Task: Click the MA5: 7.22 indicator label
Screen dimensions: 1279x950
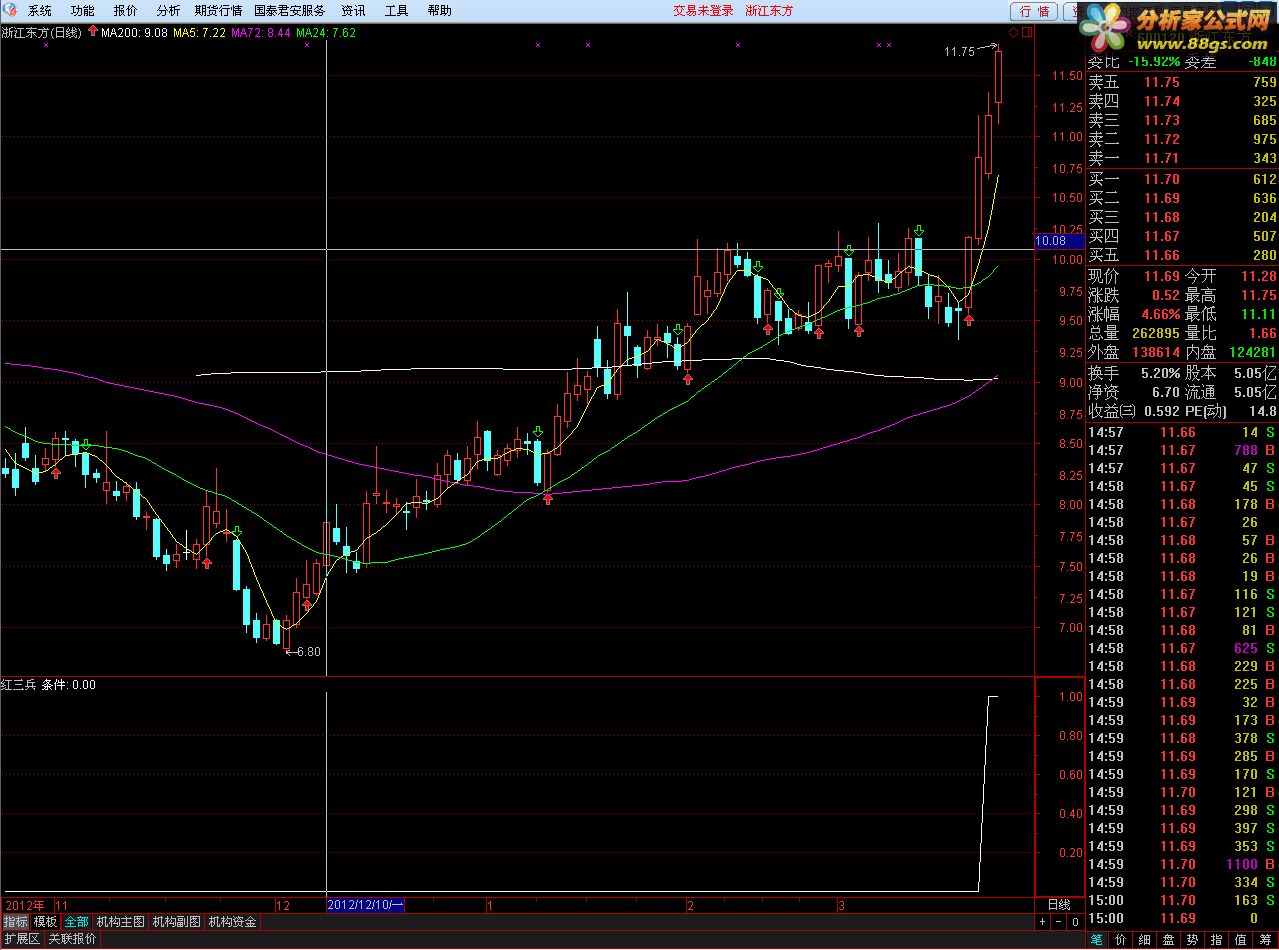Action: click(x=199, y=33)
